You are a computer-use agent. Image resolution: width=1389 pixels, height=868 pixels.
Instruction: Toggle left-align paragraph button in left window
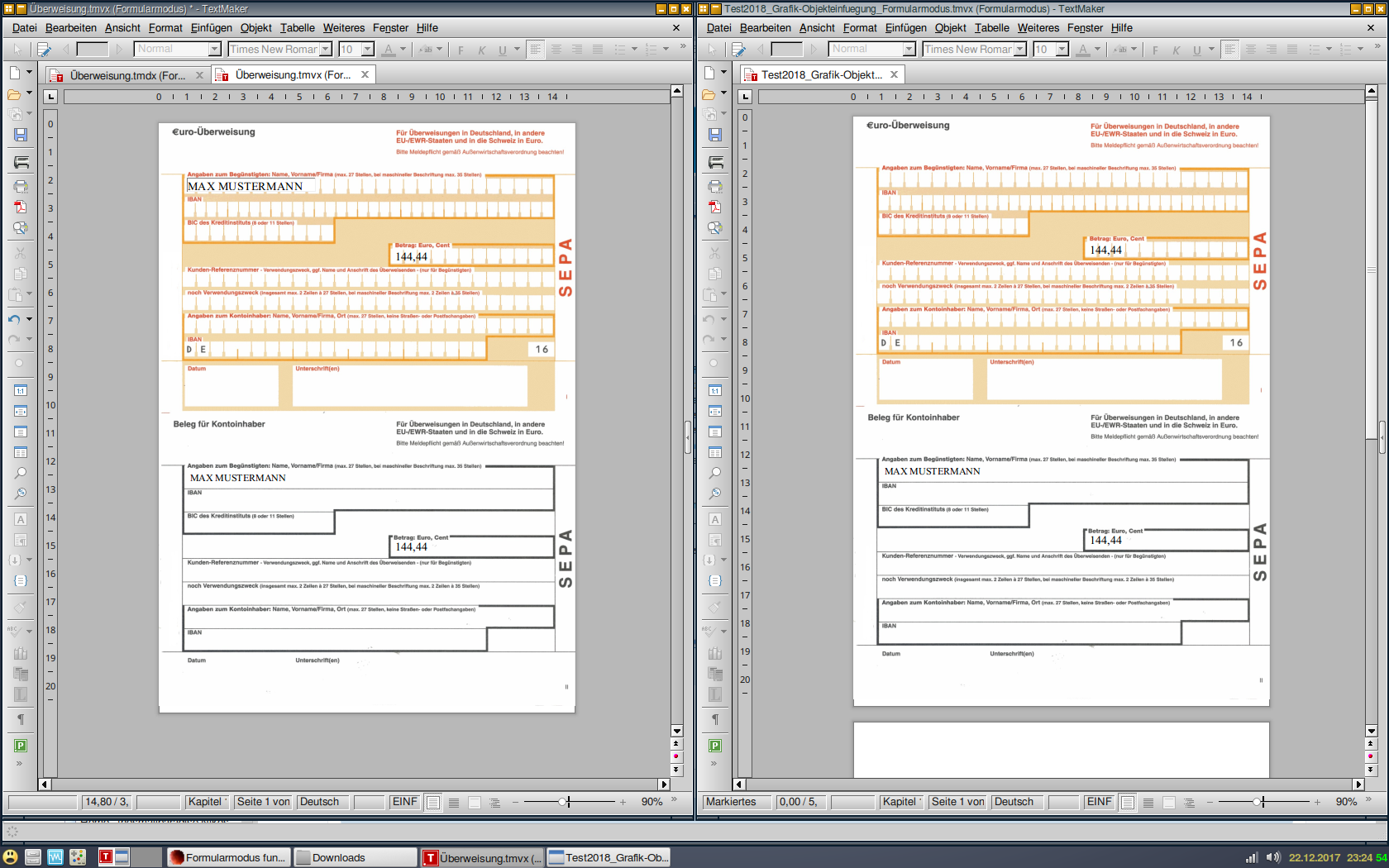[536, 50]
